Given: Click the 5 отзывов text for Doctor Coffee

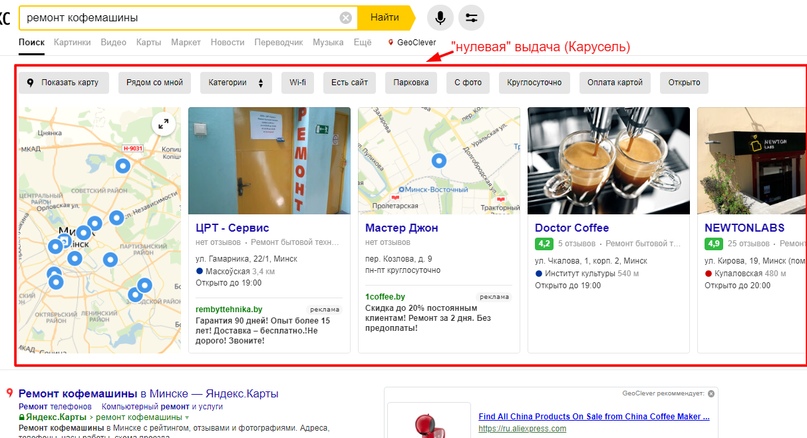Looking at the screenshot, I should coord(576,243).
